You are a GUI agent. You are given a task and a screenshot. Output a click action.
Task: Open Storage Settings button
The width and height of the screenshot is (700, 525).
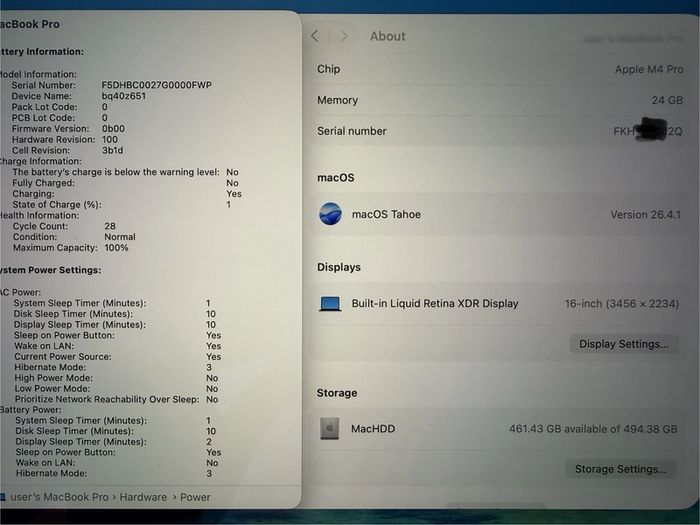click(x=621, y=469)
